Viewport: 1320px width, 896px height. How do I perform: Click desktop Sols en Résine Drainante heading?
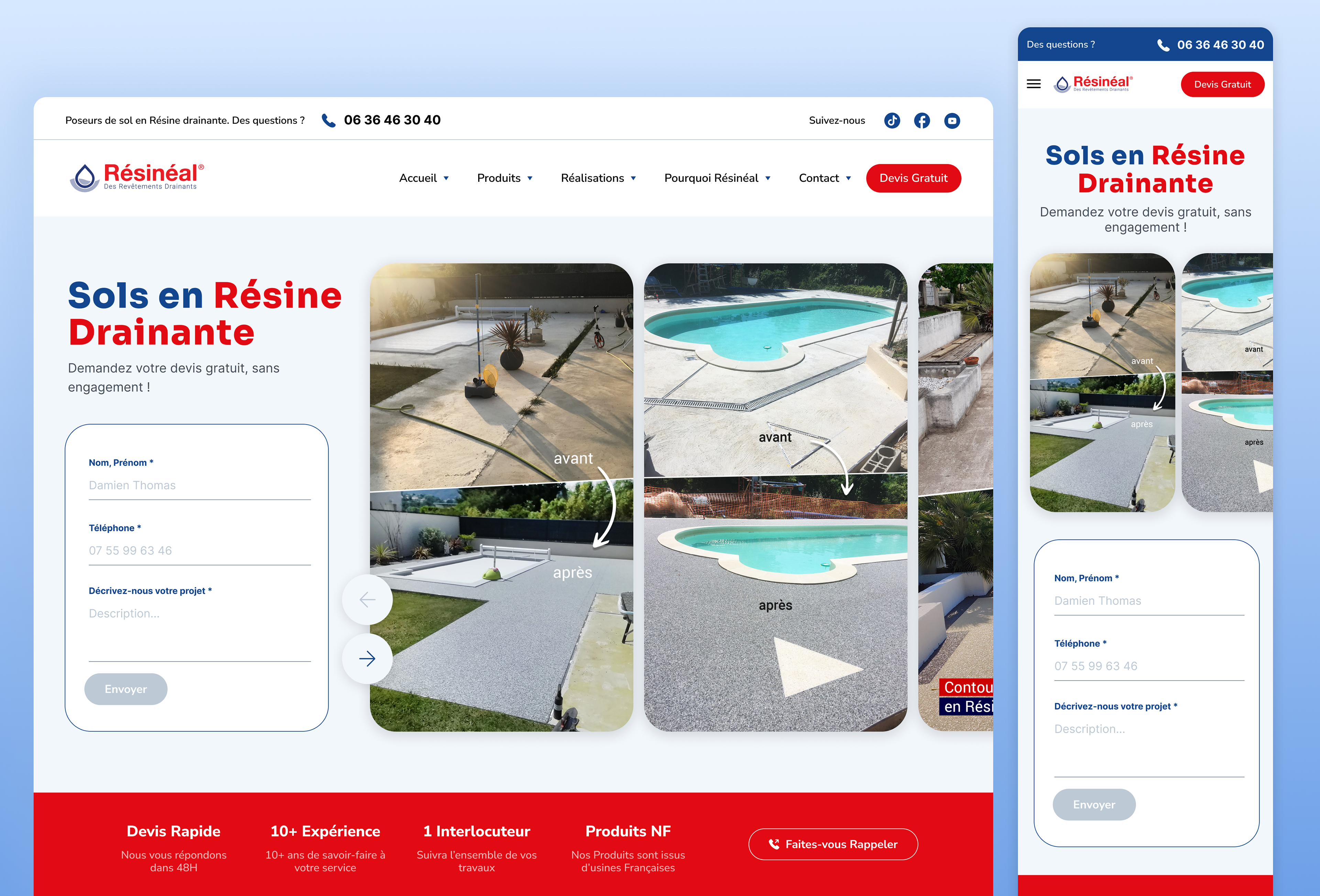205,313
